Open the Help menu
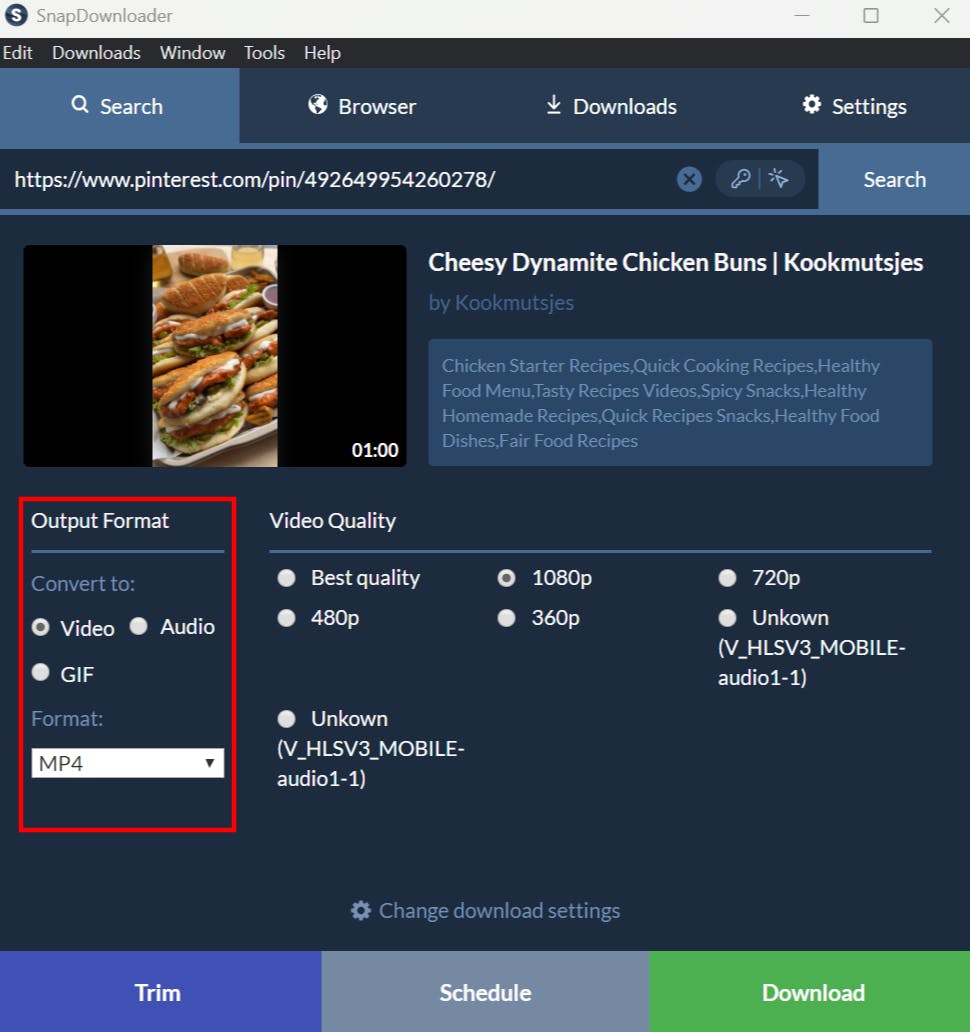Screen dimensions: 970x1032 pos(322,53)
